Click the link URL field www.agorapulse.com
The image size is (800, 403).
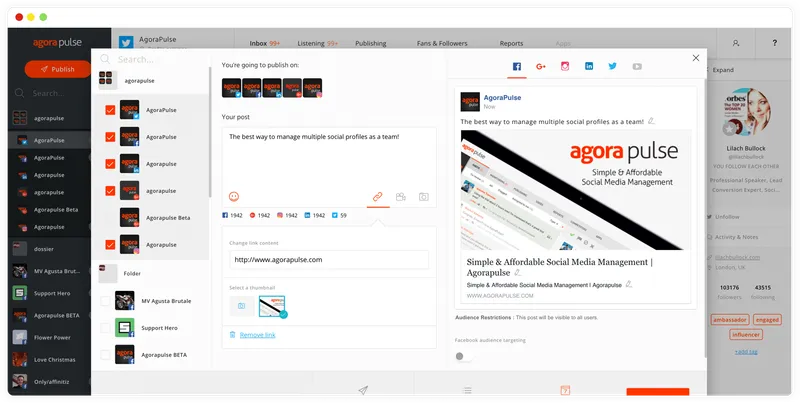(329, 260)
